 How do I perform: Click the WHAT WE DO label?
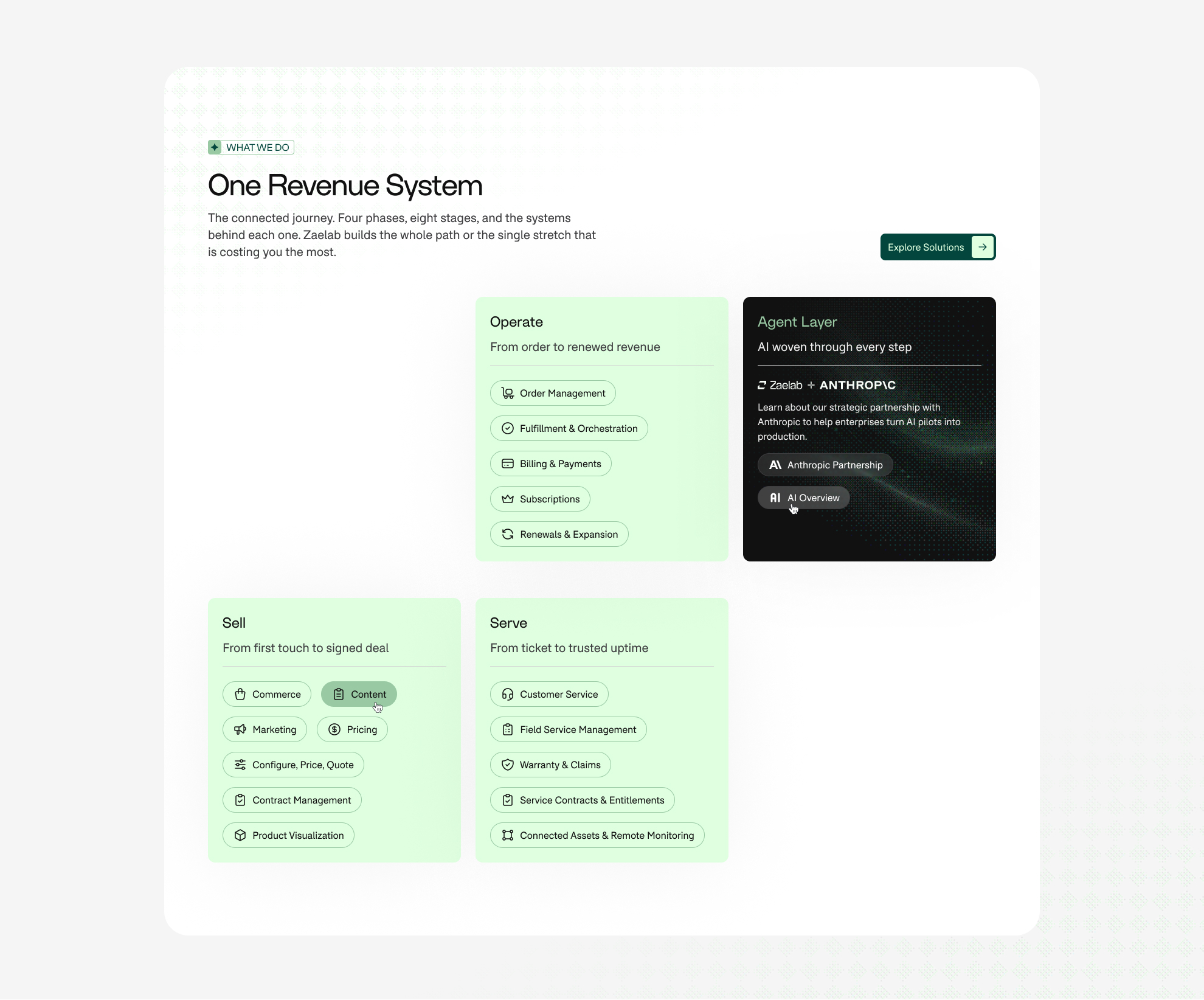click(258, 147)
